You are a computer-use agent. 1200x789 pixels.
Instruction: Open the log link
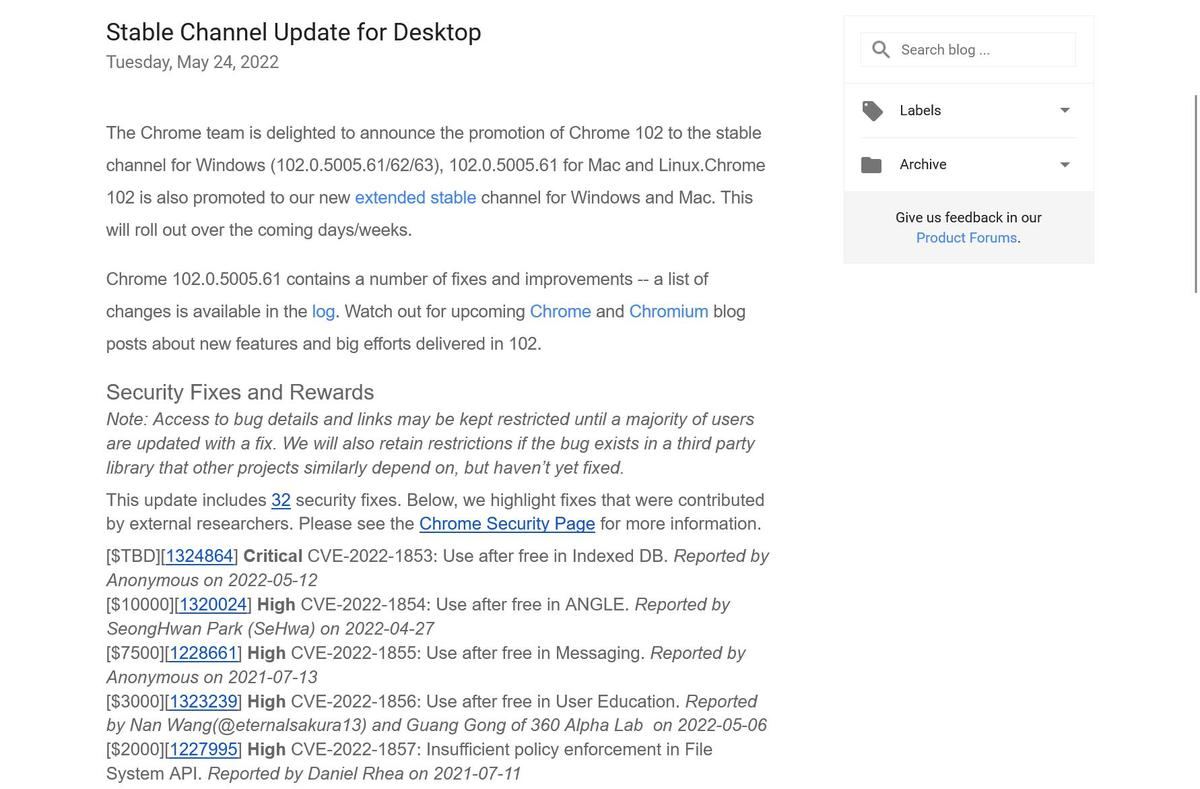click(x=323, y=312)
